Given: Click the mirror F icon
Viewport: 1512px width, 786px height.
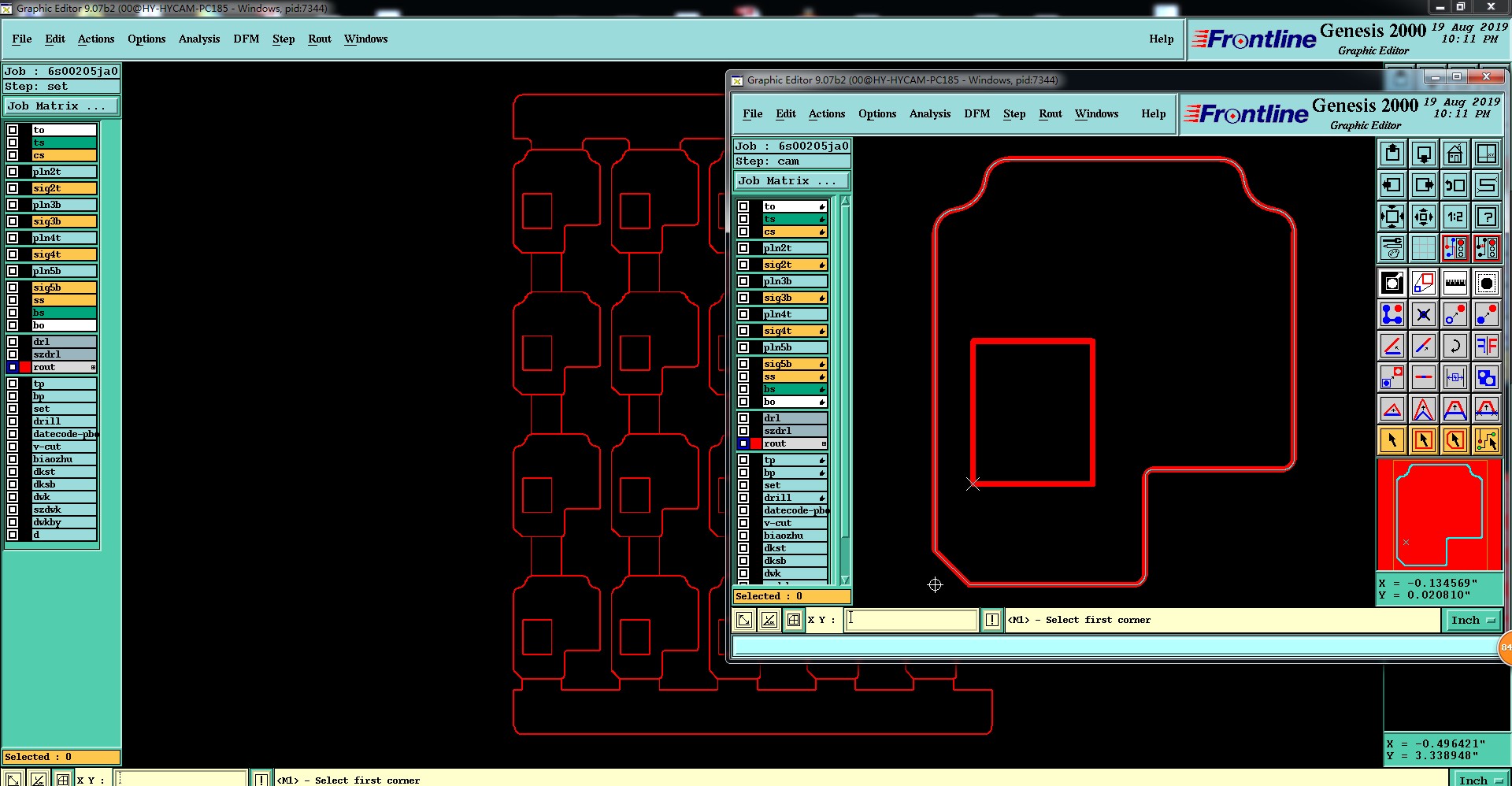Looking at the screenshot, I should pos(1486,346).
